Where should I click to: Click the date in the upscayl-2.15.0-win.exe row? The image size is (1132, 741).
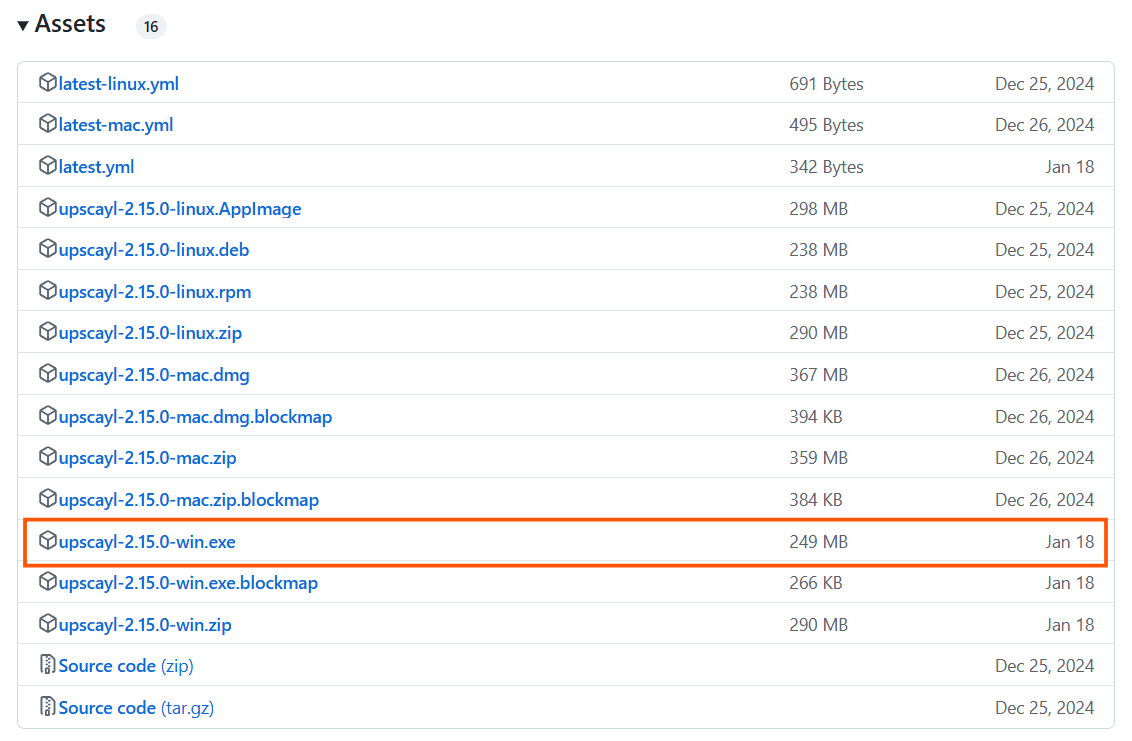coord(1069,542)
